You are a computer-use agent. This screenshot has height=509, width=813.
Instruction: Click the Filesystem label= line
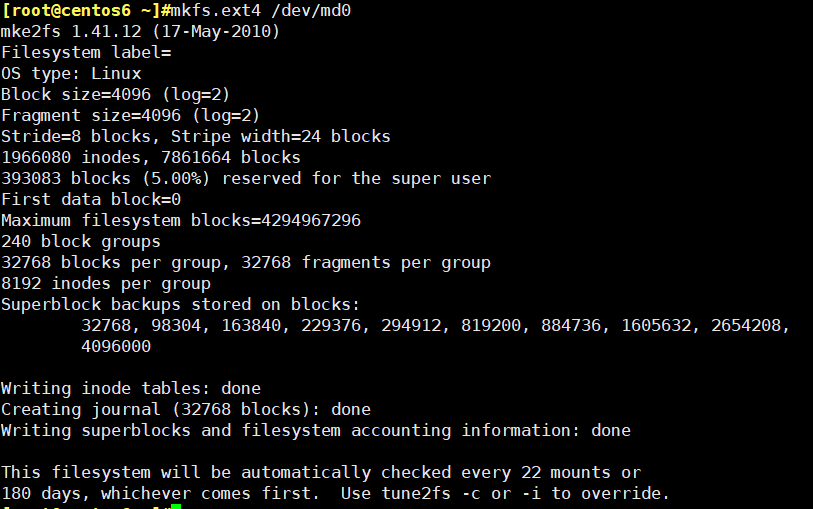[86, 52]
